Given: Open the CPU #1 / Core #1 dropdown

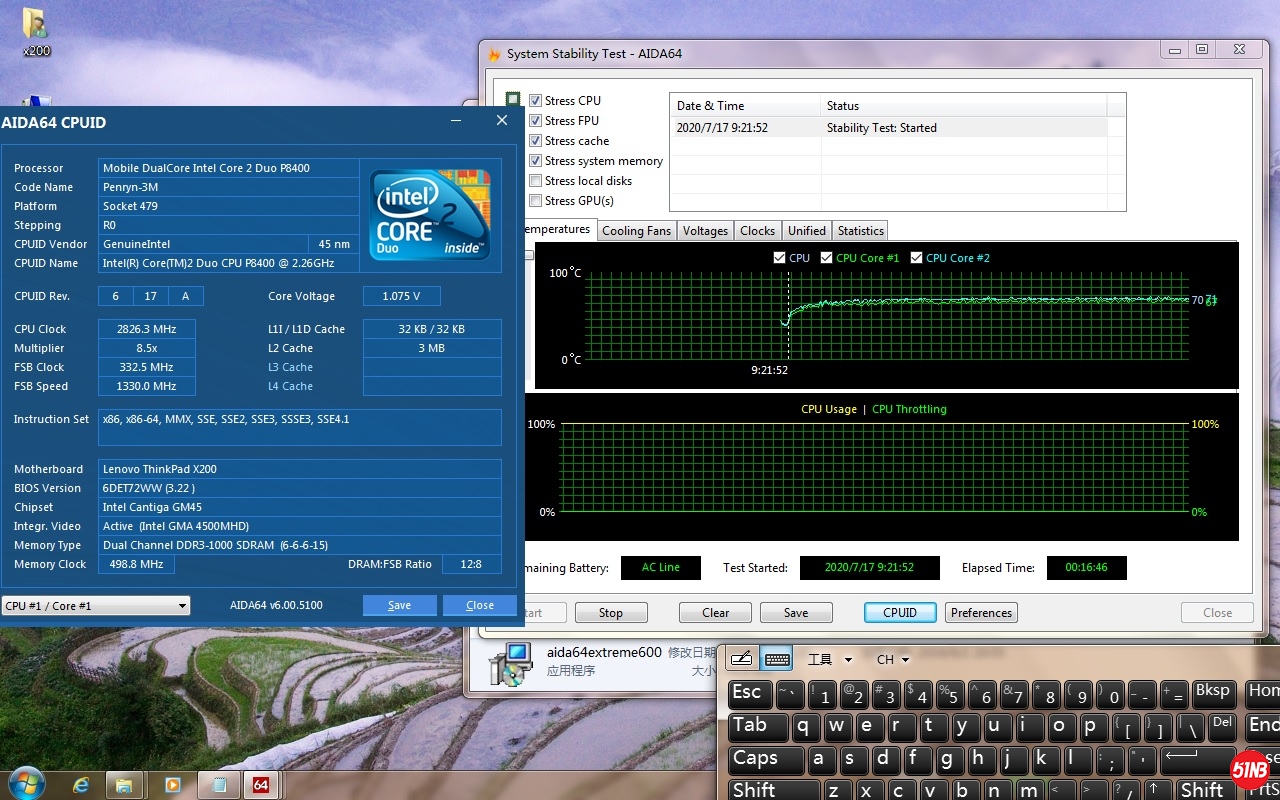Looking at the screenshot, I should pyautogui.click(x=96, y=605).
